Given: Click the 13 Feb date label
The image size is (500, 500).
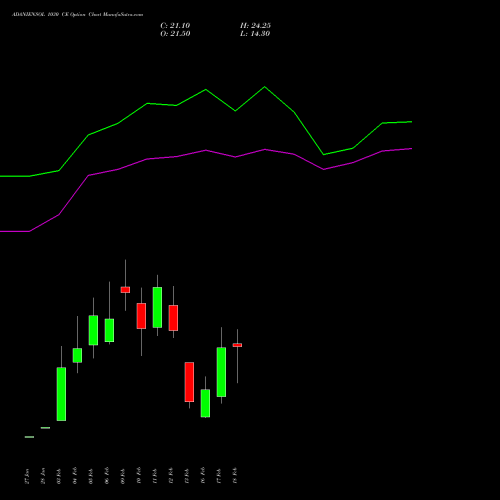Looking at the screenshot, I should [x=187, y=476].
